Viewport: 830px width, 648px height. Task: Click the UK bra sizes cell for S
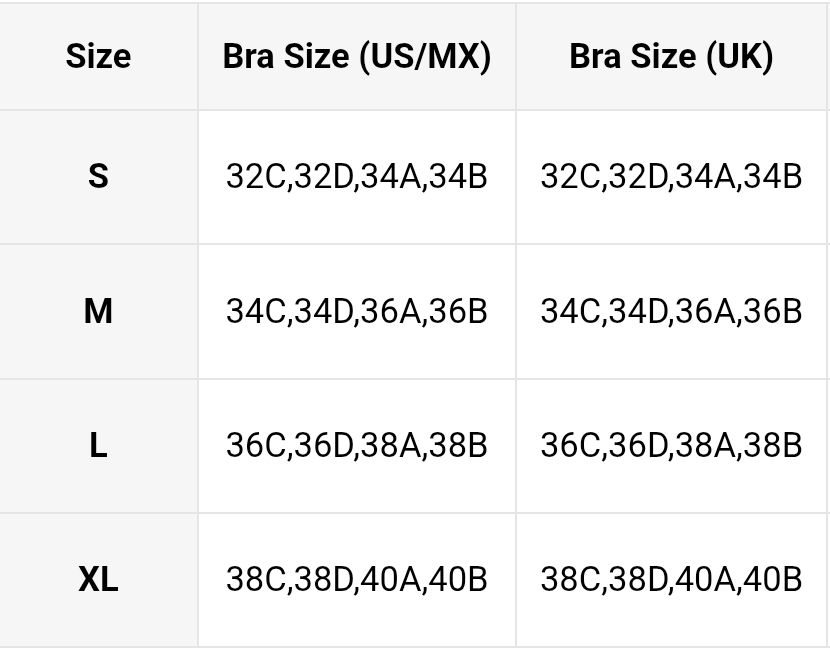671,177
